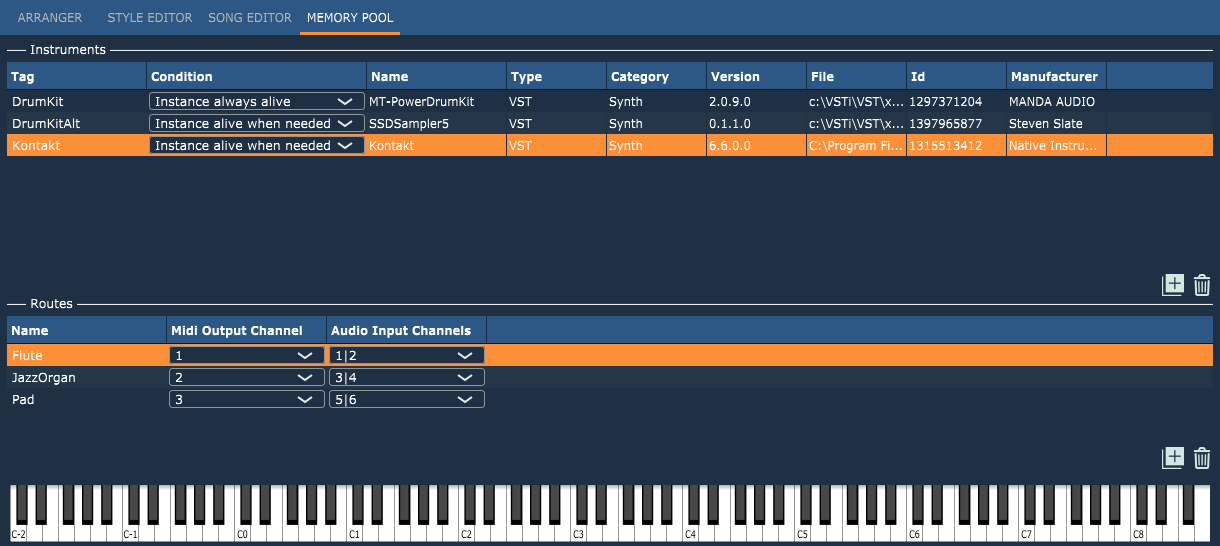
Task: Click the Id column header
Action: coord(957,76)
